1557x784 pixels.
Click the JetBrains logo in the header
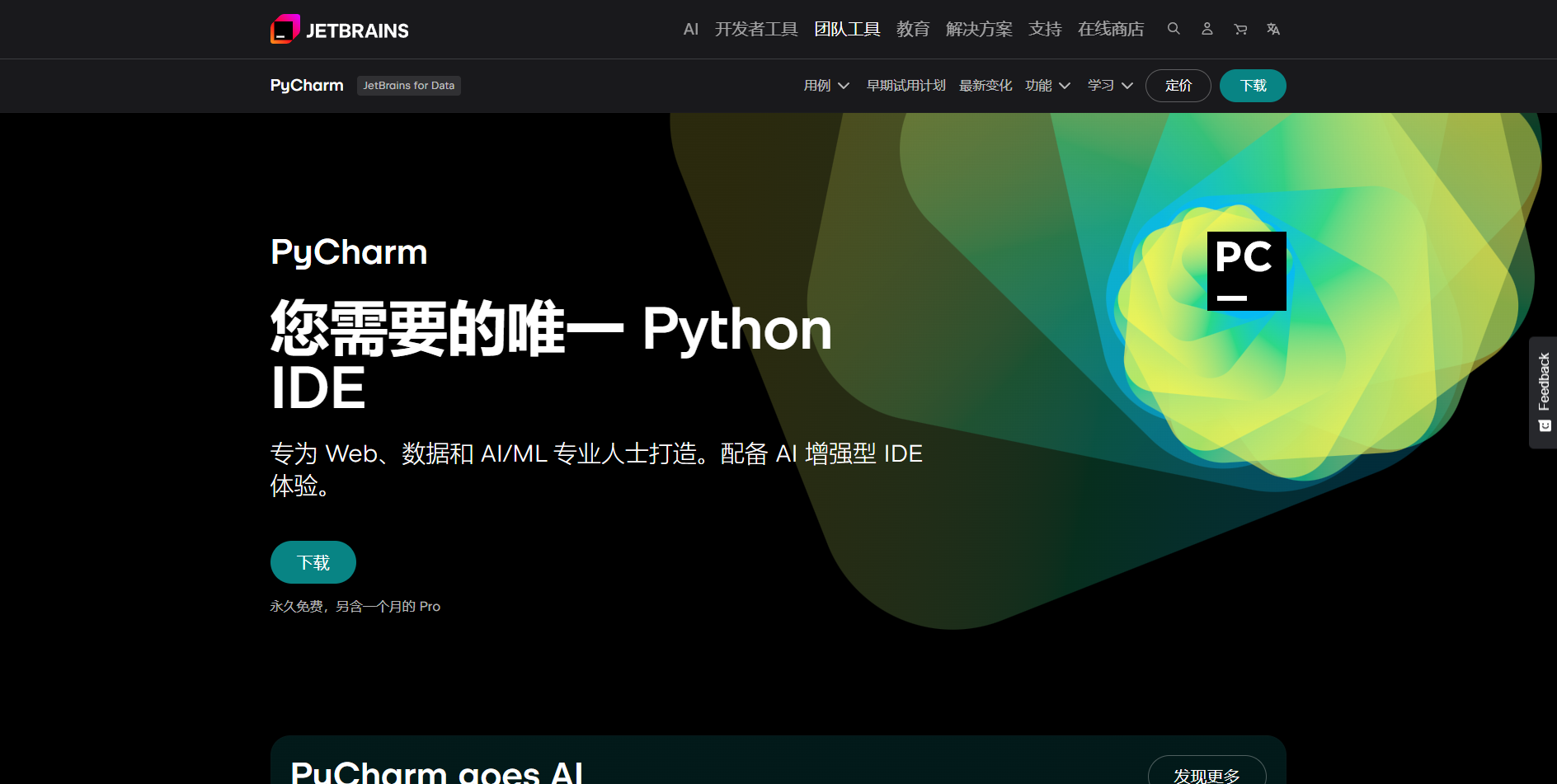coord(340,30)
